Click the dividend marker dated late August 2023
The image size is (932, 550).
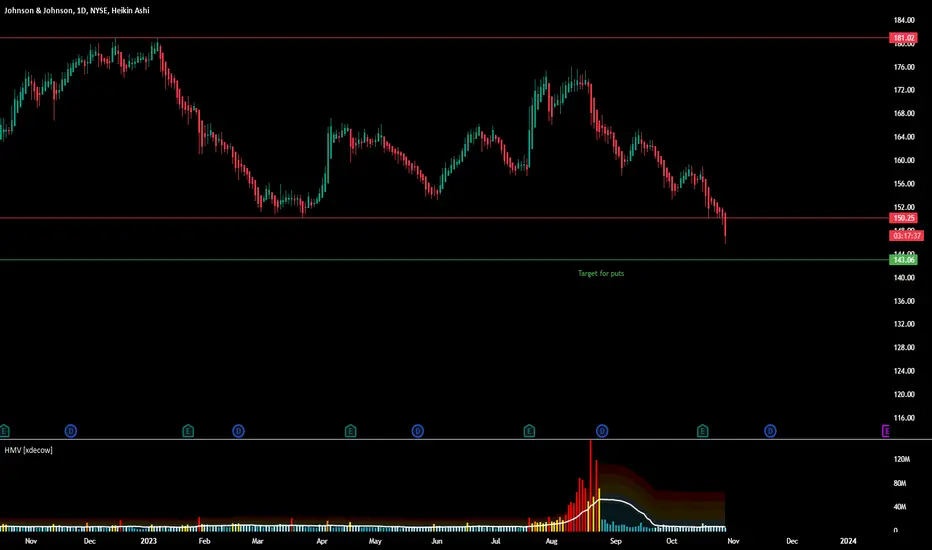click(x=602, y=431)
